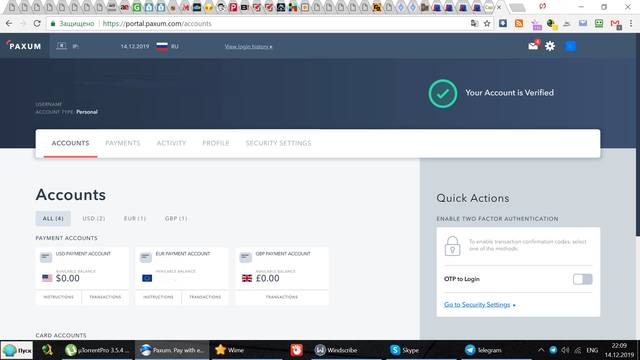The width and height of the screenshot is (640, 360).
Task: Expand View login history
Action: click(248, 47)
